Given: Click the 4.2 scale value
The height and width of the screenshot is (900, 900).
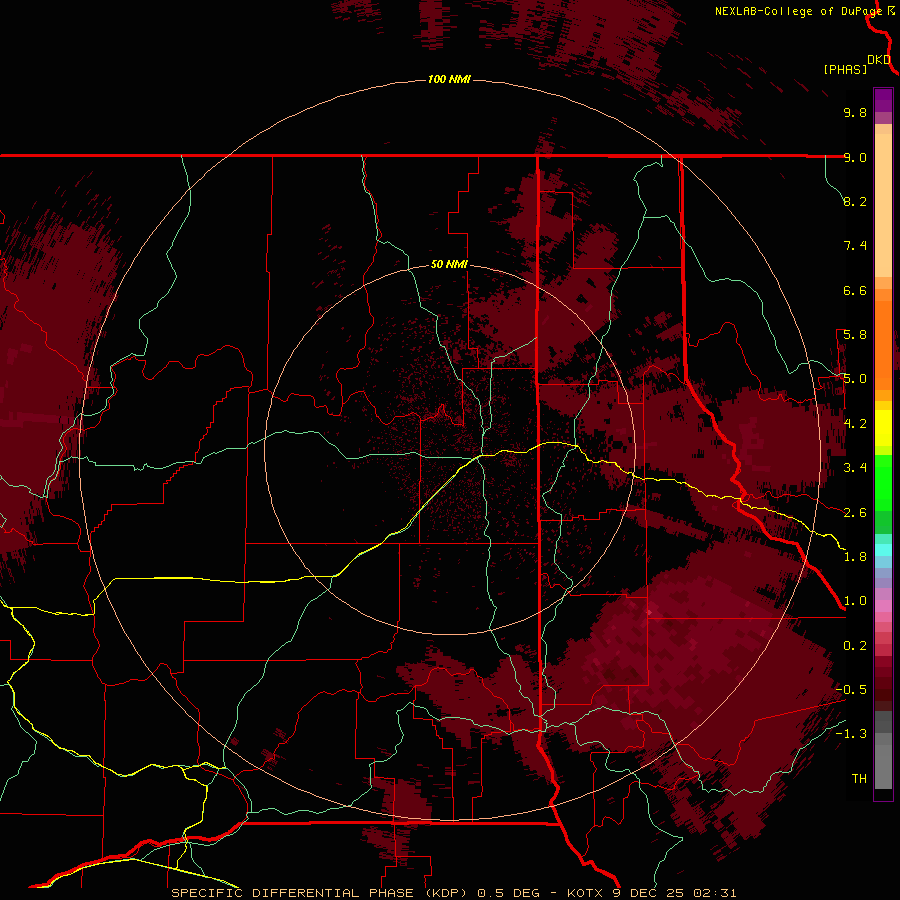Looking at the screenshot, I should (x=855, y=424).
